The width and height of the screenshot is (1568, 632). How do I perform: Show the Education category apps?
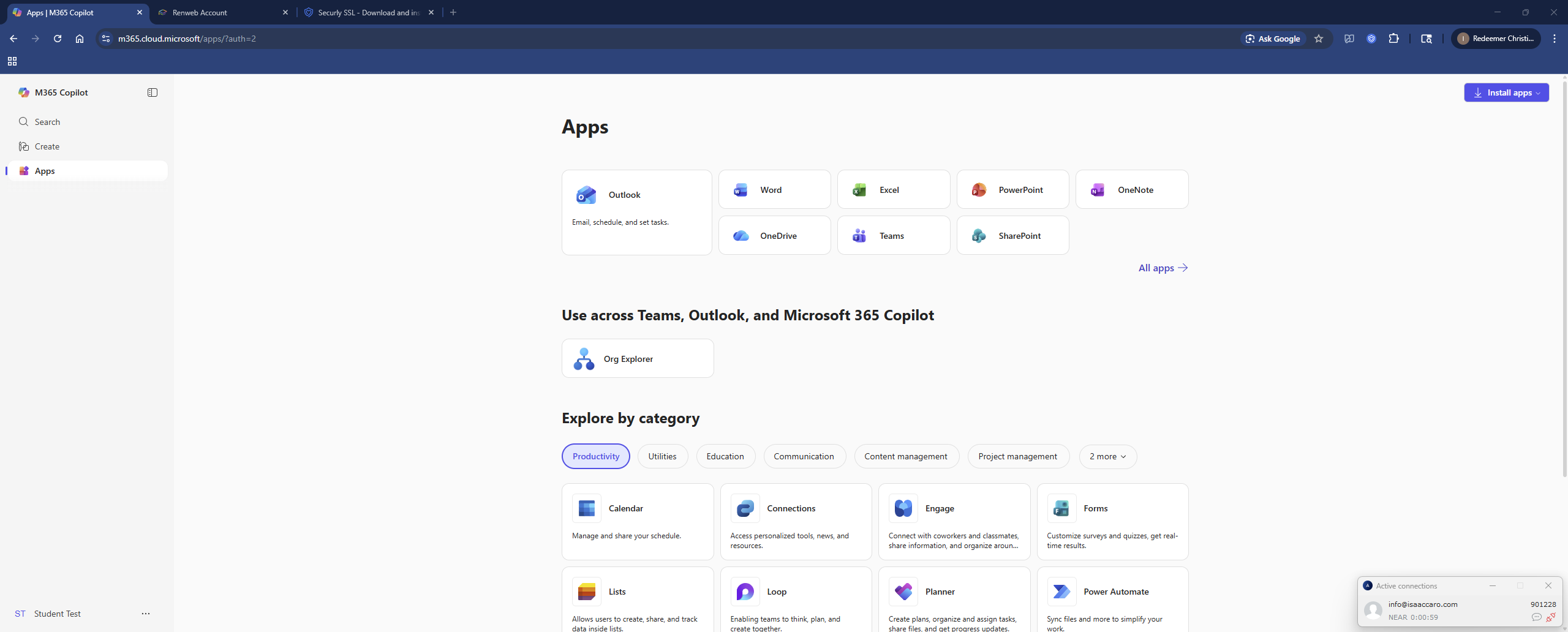725,456
